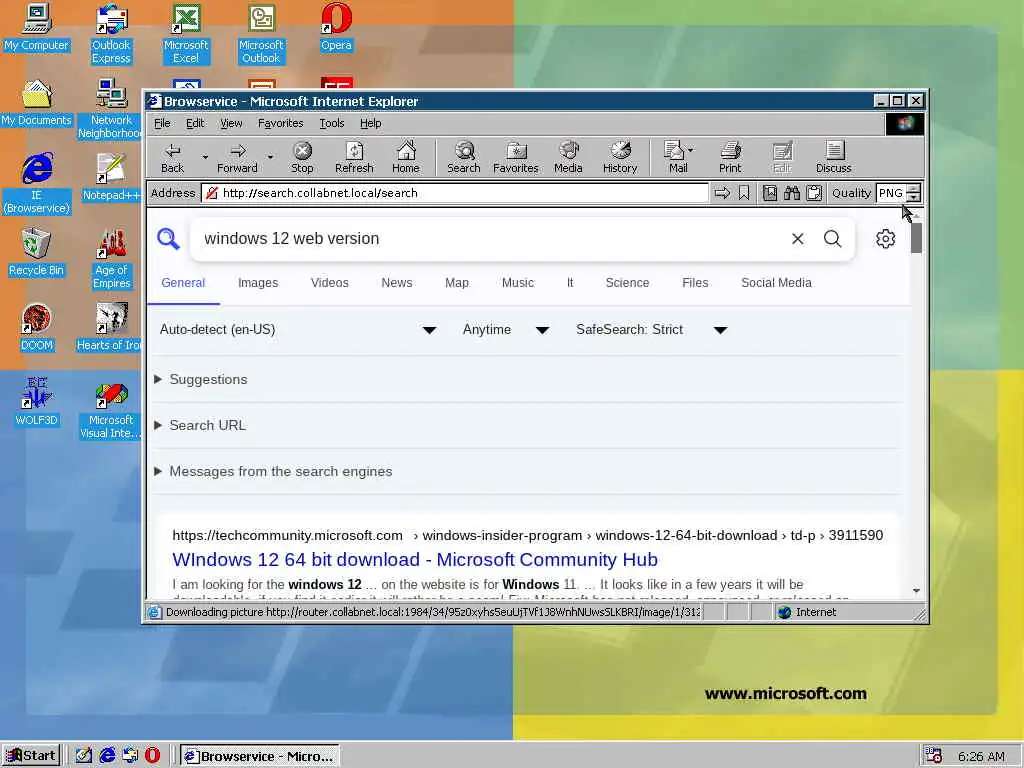The image size is (1024, 768).
Task: Switch to the News tab
Action: (397, 283)
